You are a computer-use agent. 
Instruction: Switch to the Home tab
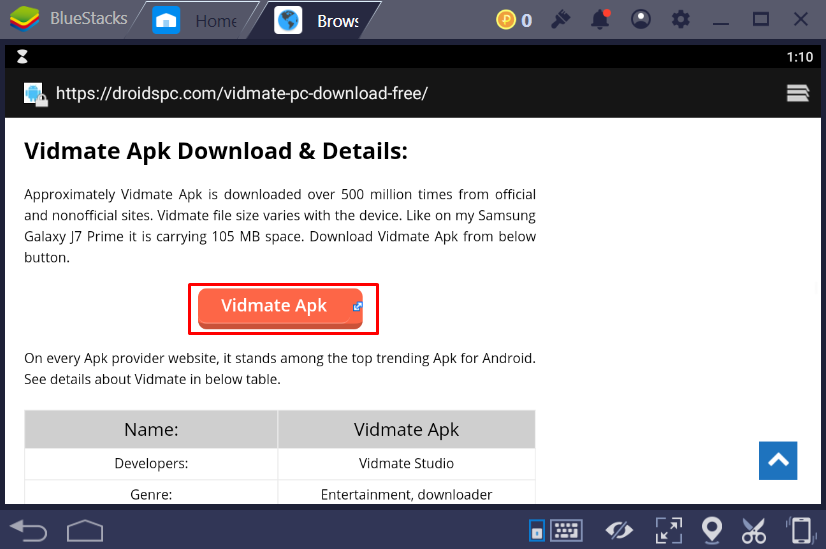tap(201, 20)
